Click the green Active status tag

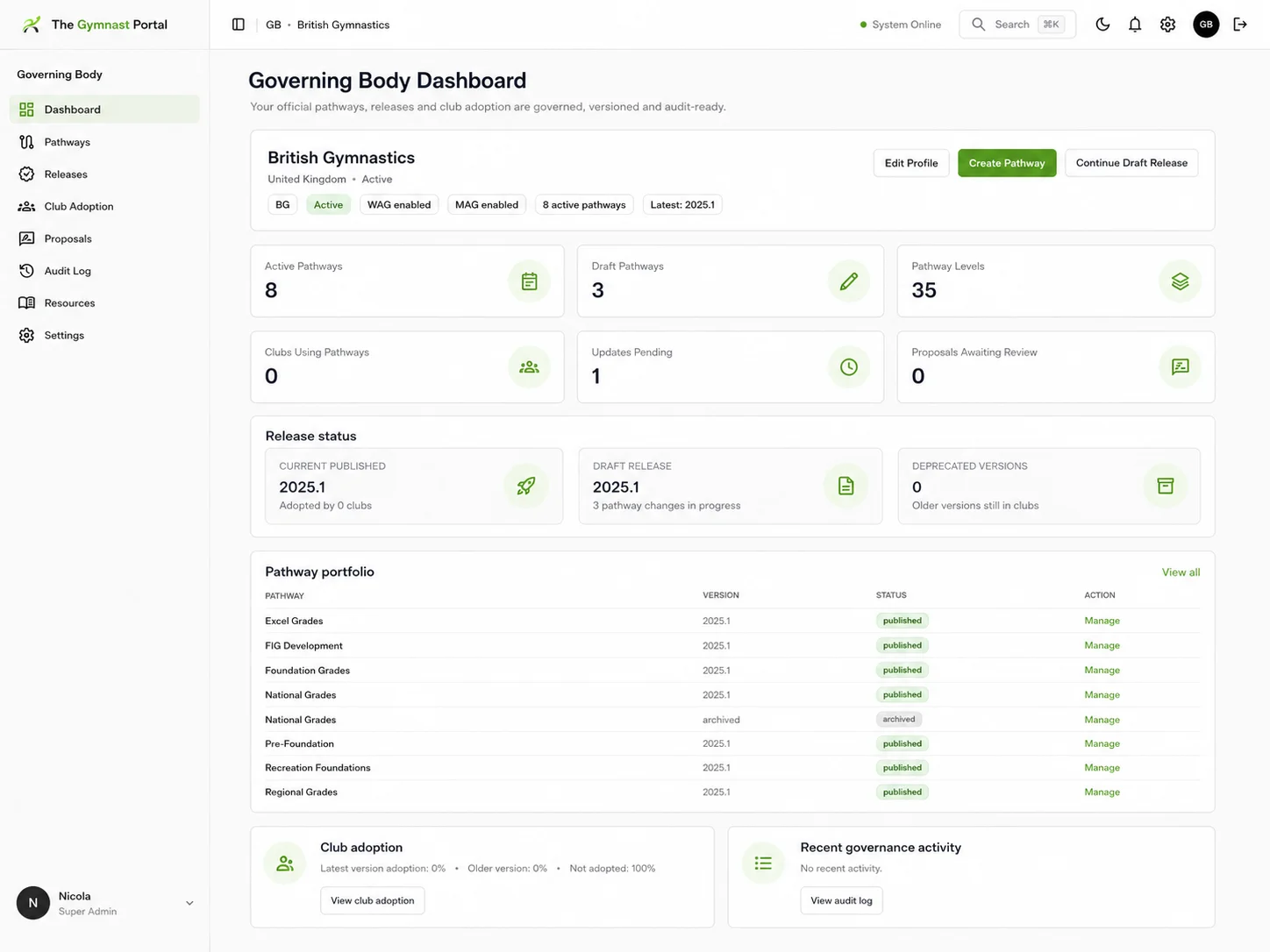tap(328, 205)
